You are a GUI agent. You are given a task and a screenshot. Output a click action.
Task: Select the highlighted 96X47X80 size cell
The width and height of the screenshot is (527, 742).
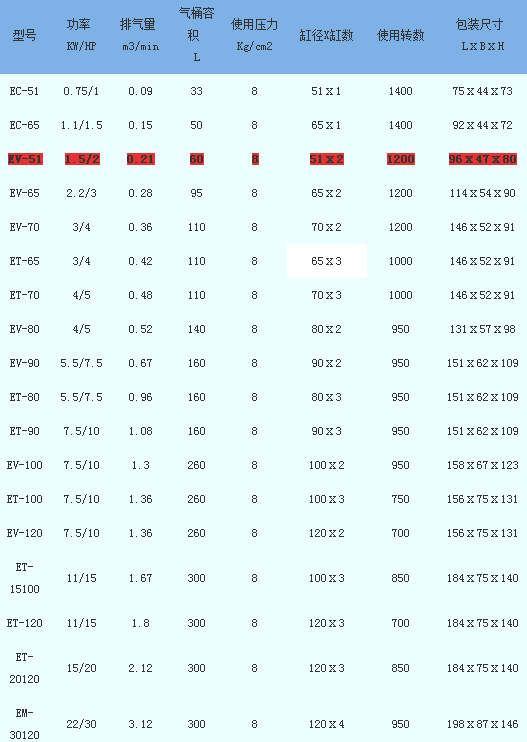point(483,159)
